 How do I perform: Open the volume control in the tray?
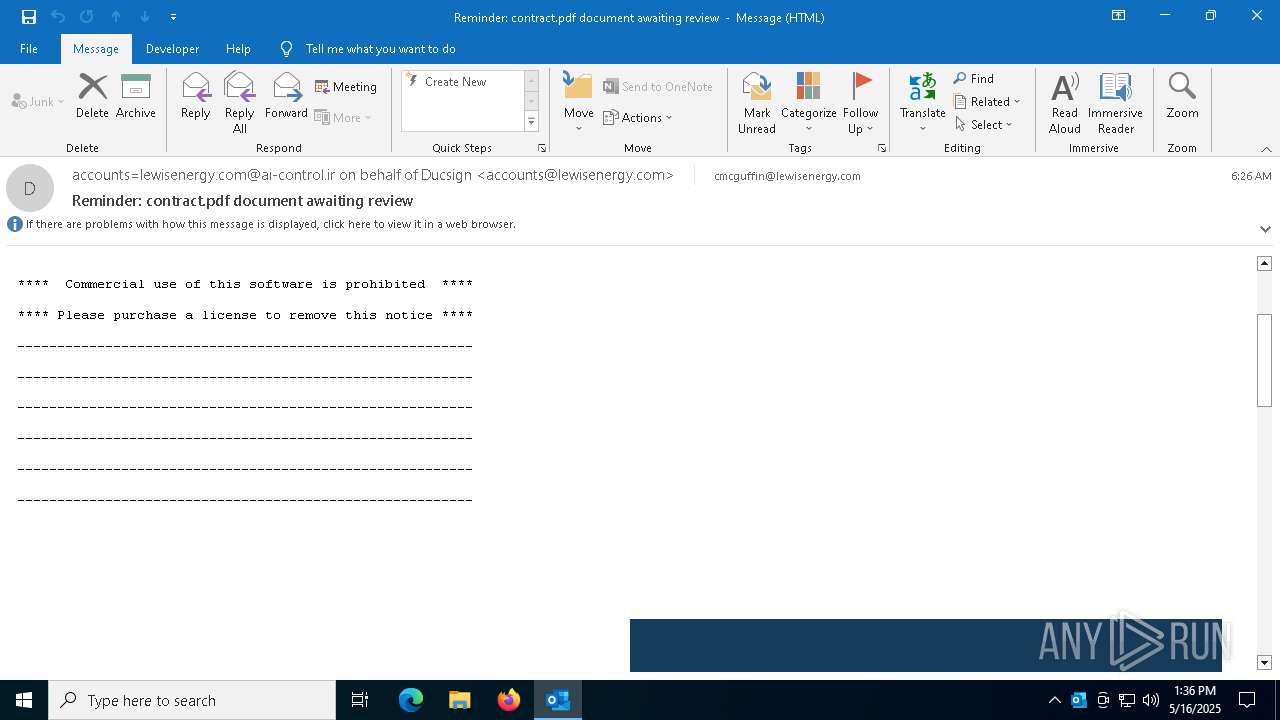[1151, 700]
